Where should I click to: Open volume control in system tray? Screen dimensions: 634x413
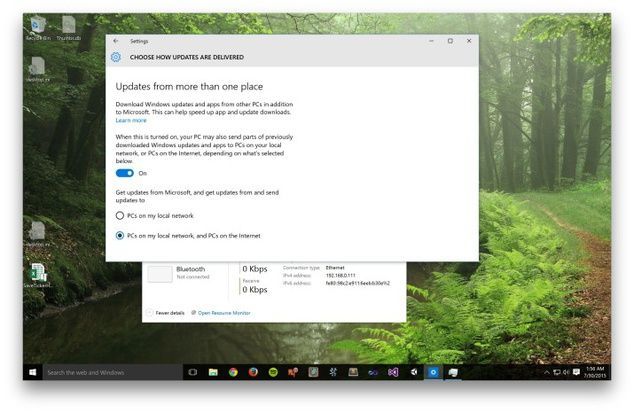coord(566,372)
